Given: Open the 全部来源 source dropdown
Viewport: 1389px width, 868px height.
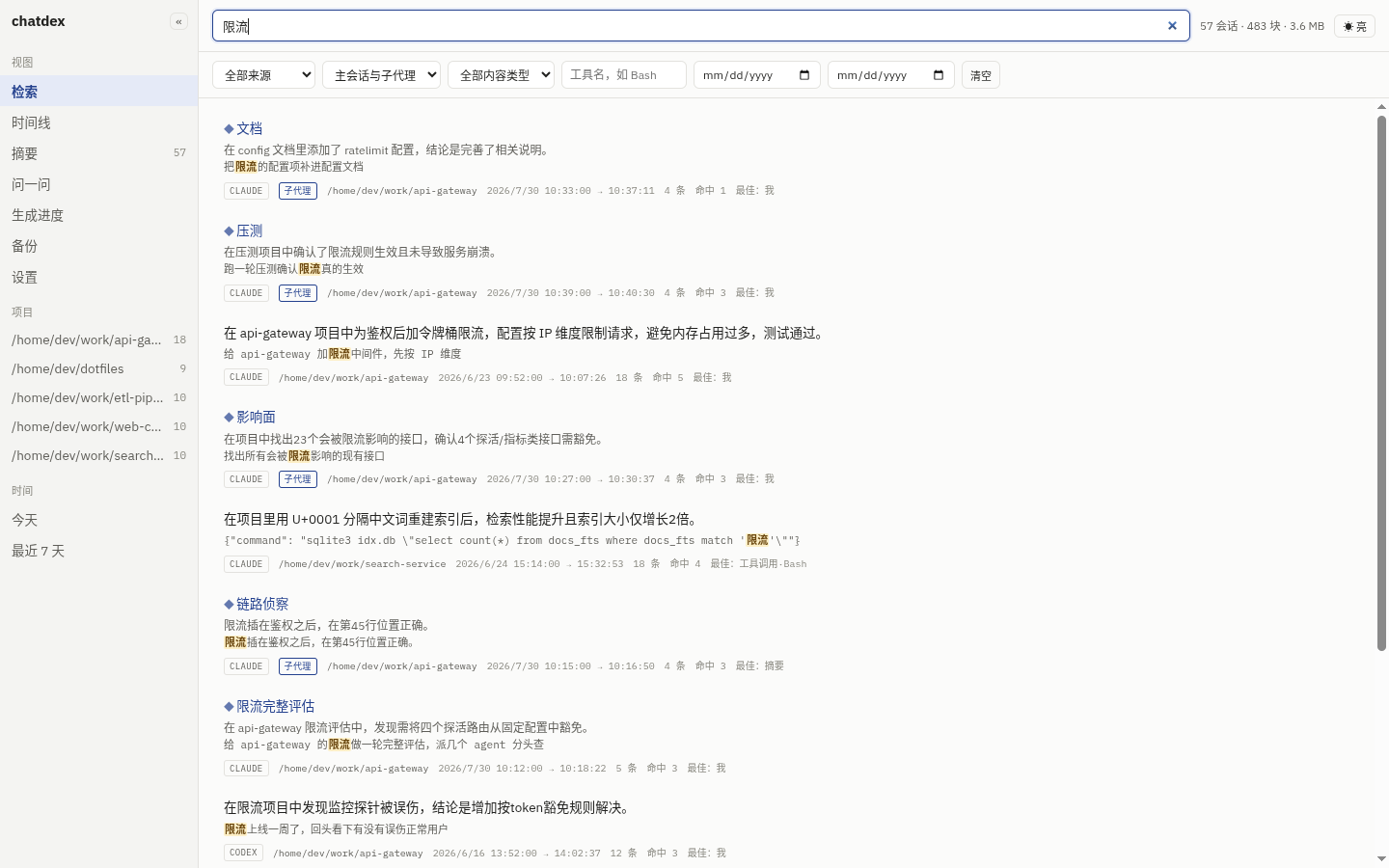Looking at the screenshot, I should tap(264, 75).
